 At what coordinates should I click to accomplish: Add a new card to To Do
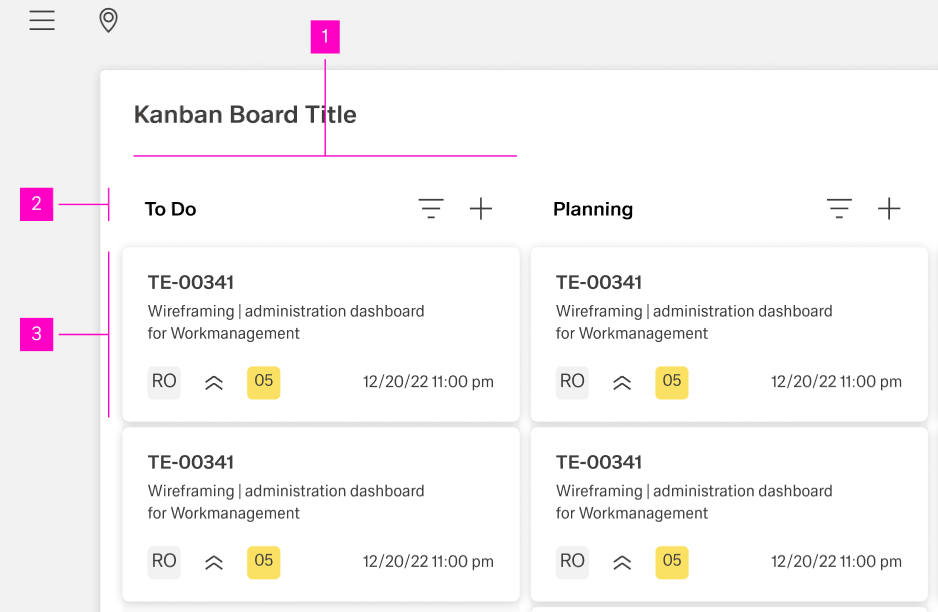click(x=481, y=209)
